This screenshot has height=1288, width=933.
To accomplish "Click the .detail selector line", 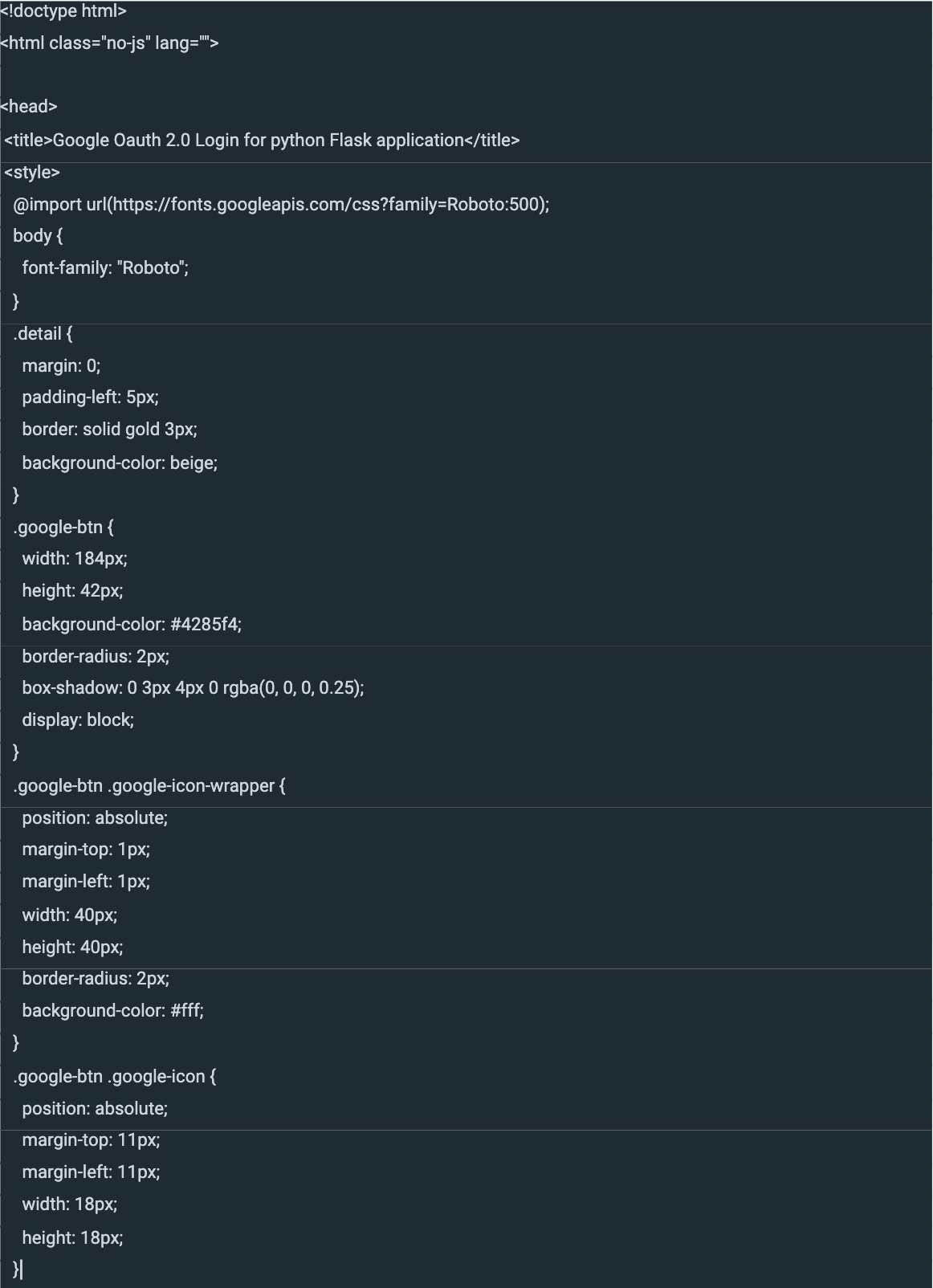I will pyautogui.click(x=43, y=334).
